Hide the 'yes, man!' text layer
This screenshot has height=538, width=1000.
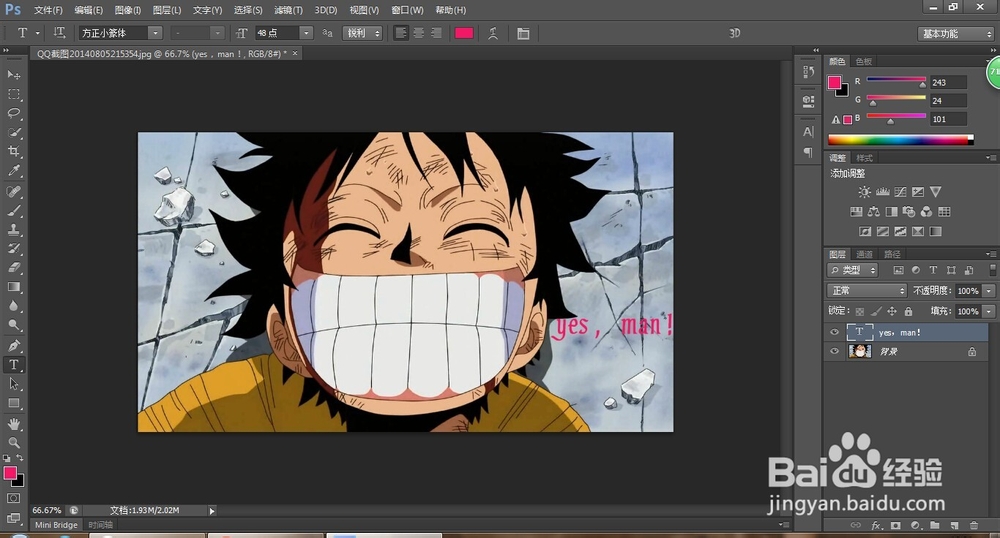834,332
